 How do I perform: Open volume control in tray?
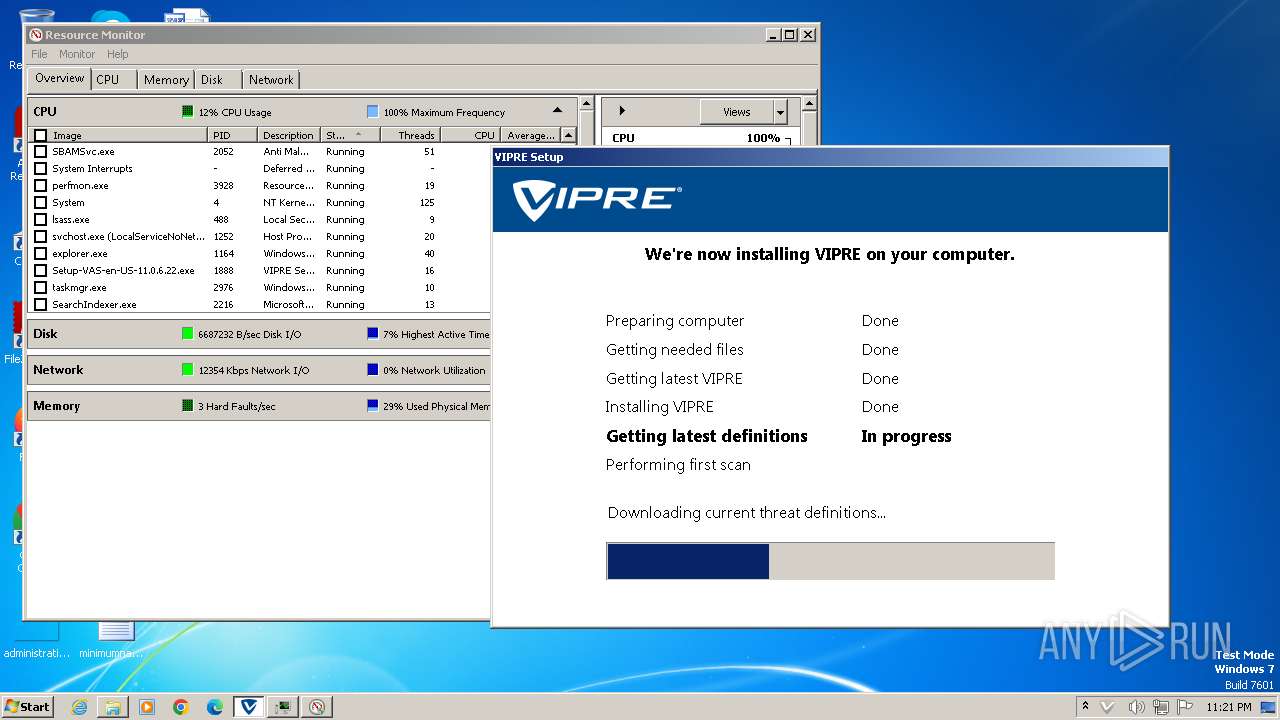[1136, 707]
